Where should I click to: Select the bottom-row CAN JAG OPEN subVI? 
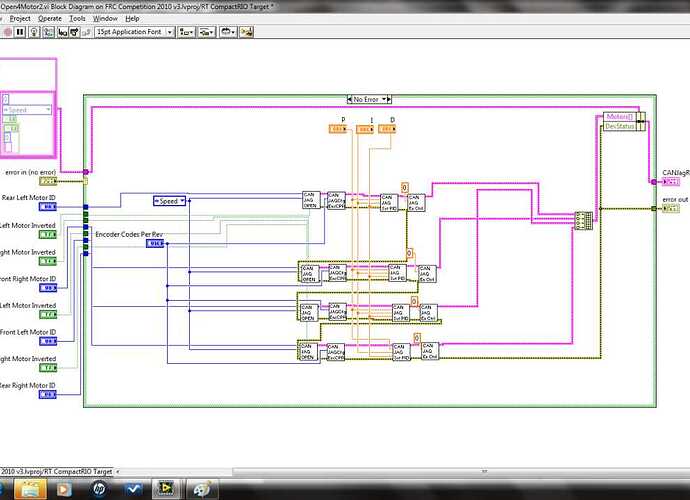pyautogui.click(x=307, y=352)
